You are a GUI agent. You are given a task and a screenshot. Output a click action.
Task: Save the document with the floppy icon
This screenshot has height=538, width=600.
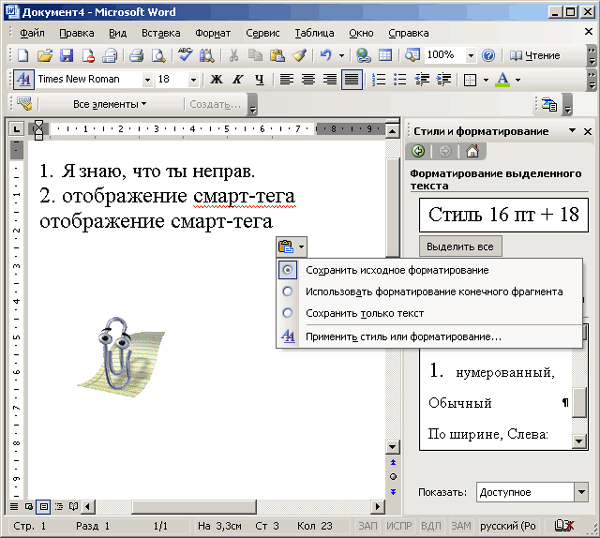67,56
